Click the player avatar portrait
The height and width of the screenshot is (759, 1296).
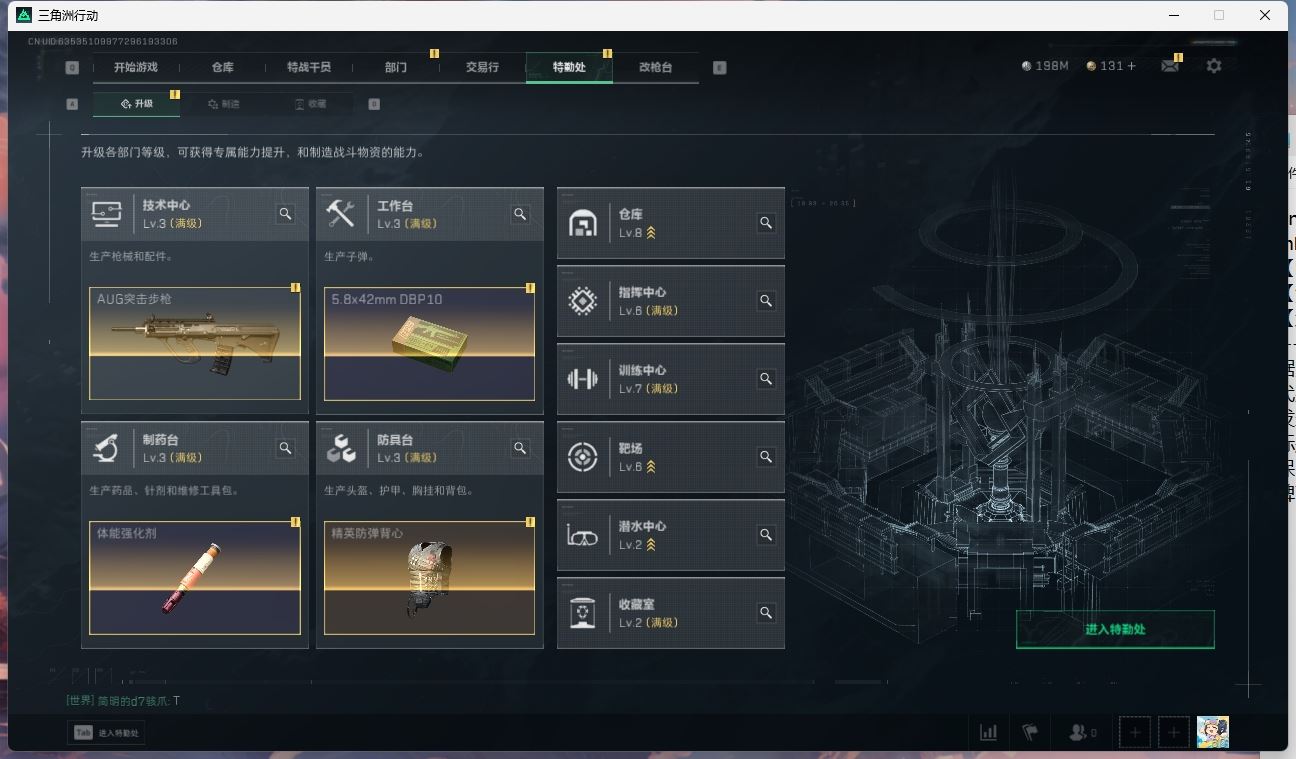[x=1213, y=732]
